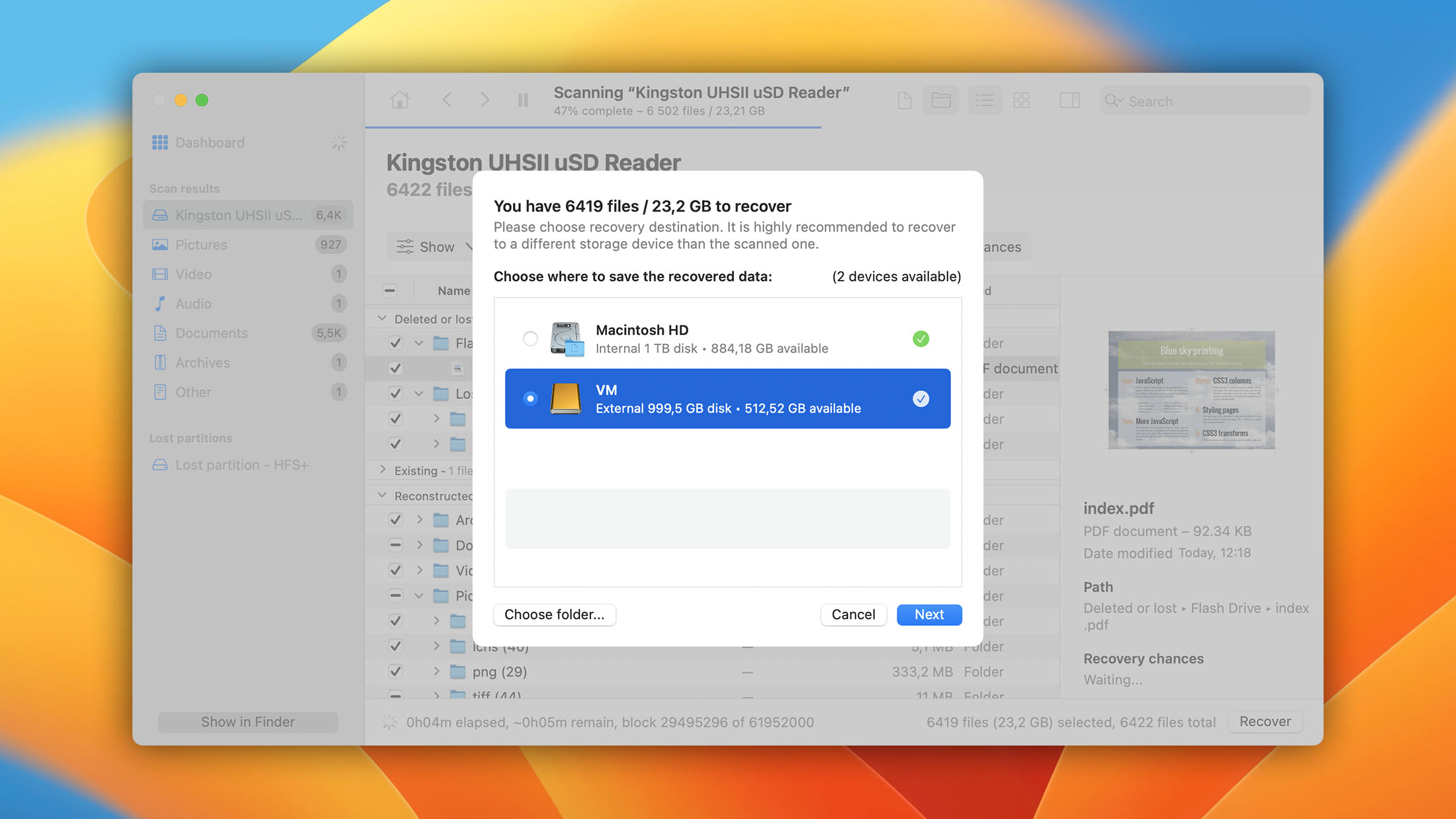Select grid view mode icon
The image size is (1456, 819).
tap(1021, 101)
